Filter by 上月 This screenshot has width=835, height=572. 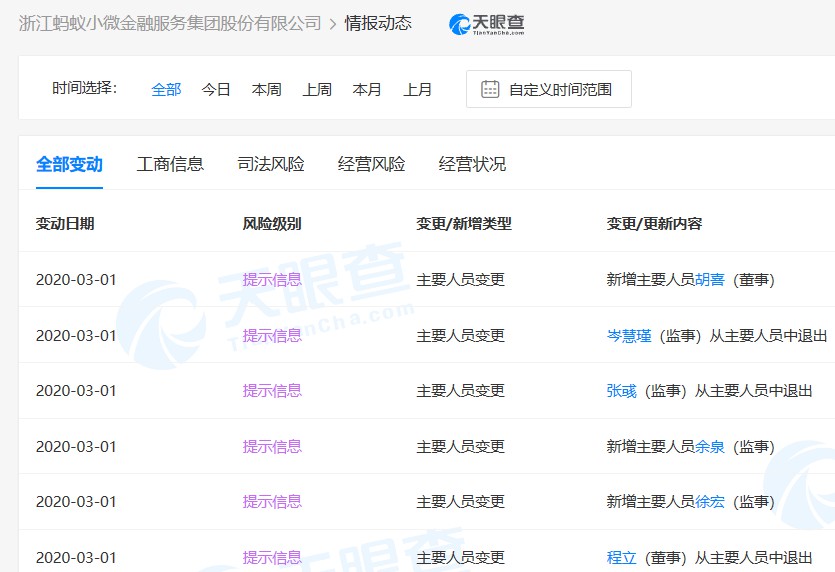click(418, 89)
